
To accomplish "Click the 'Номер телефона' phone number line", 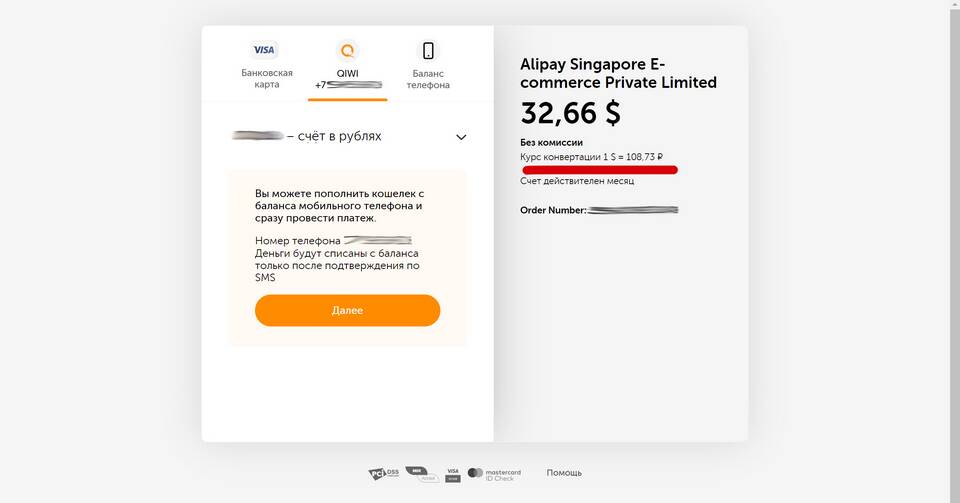I will tap(333, 240).
